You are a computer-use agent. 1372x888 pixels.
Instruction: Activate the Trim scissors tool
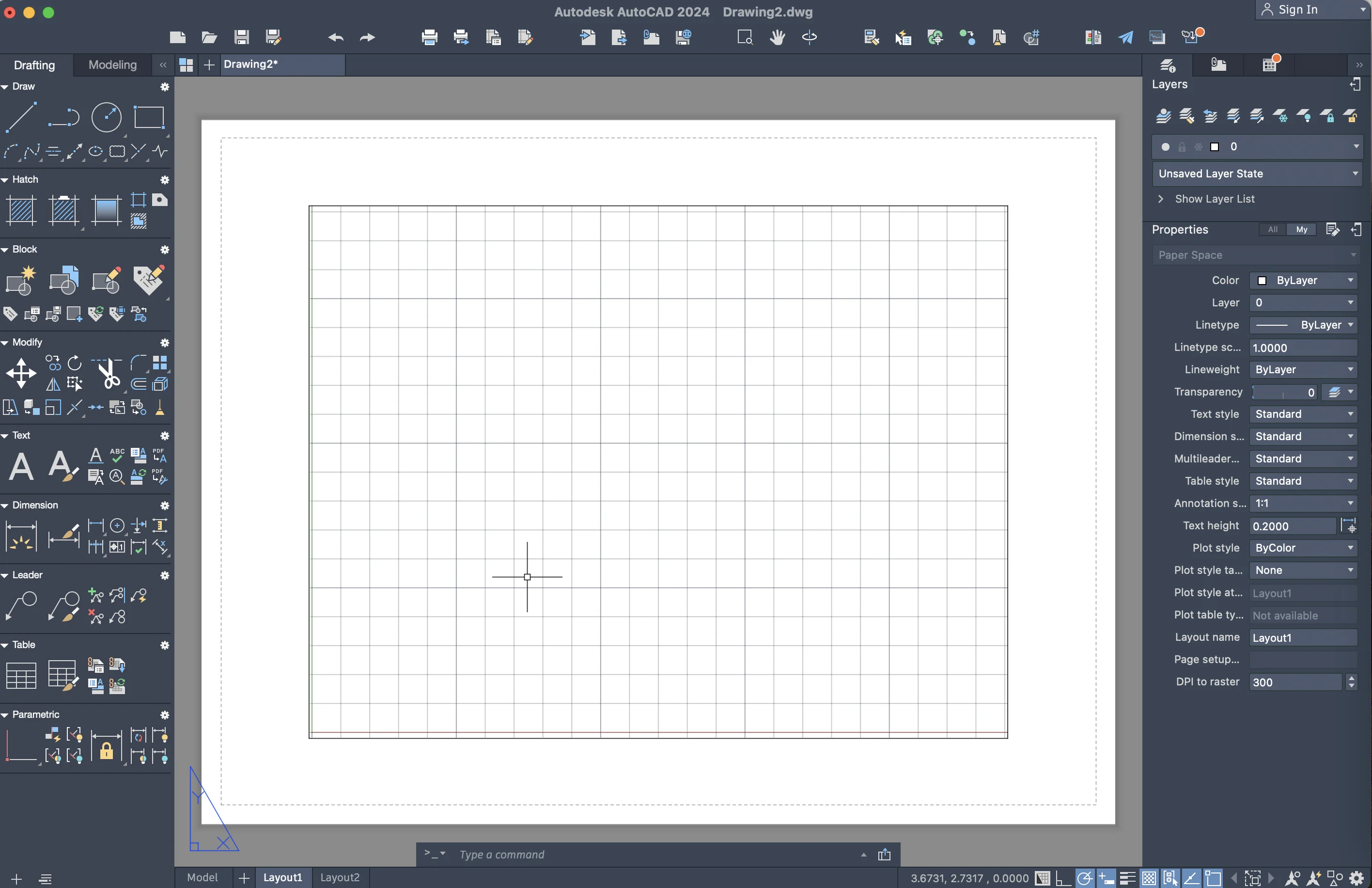tap(107, 373)
